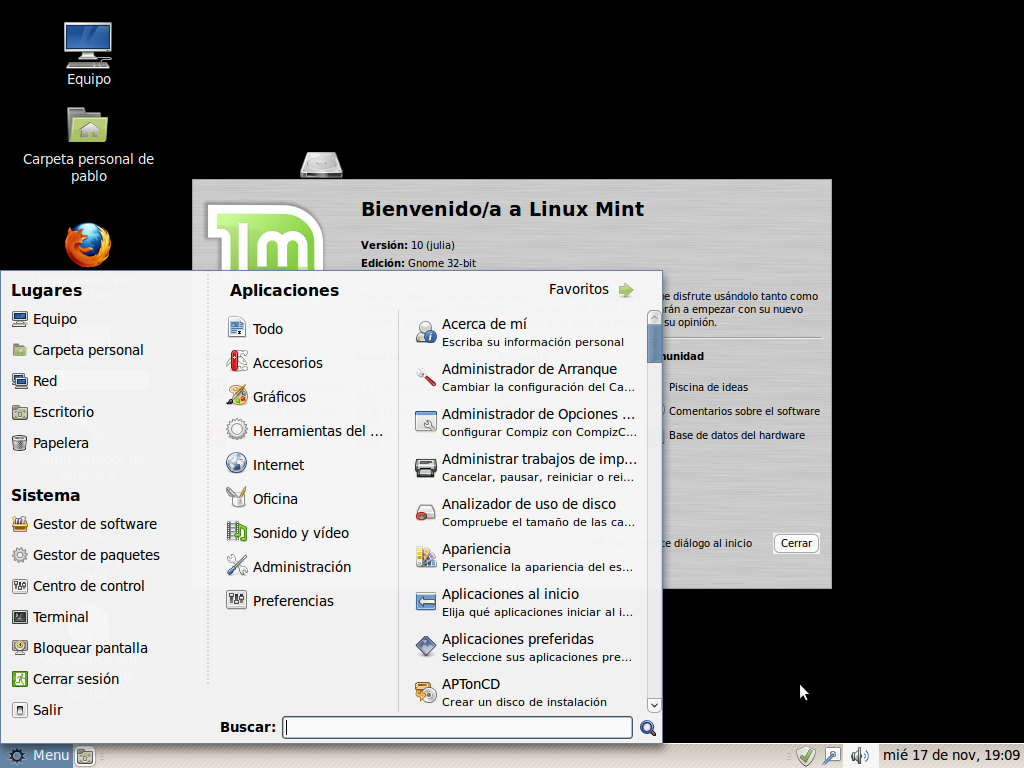Open the panel clock calendar
This screenshot has width=1024, height=768.
point(951,756)
